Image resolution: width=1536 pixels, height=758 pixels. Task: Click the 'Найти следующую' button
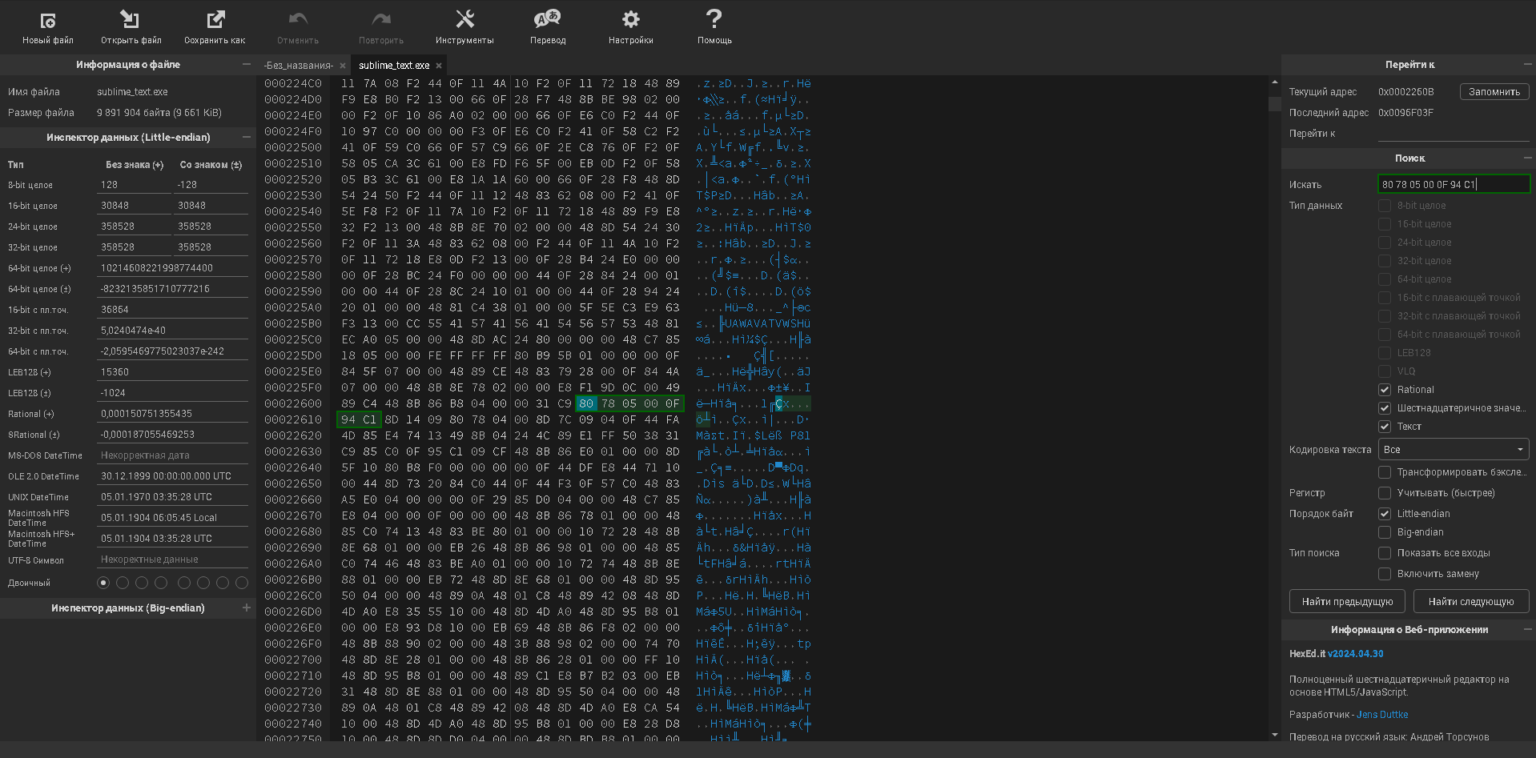coord(1470,601)
